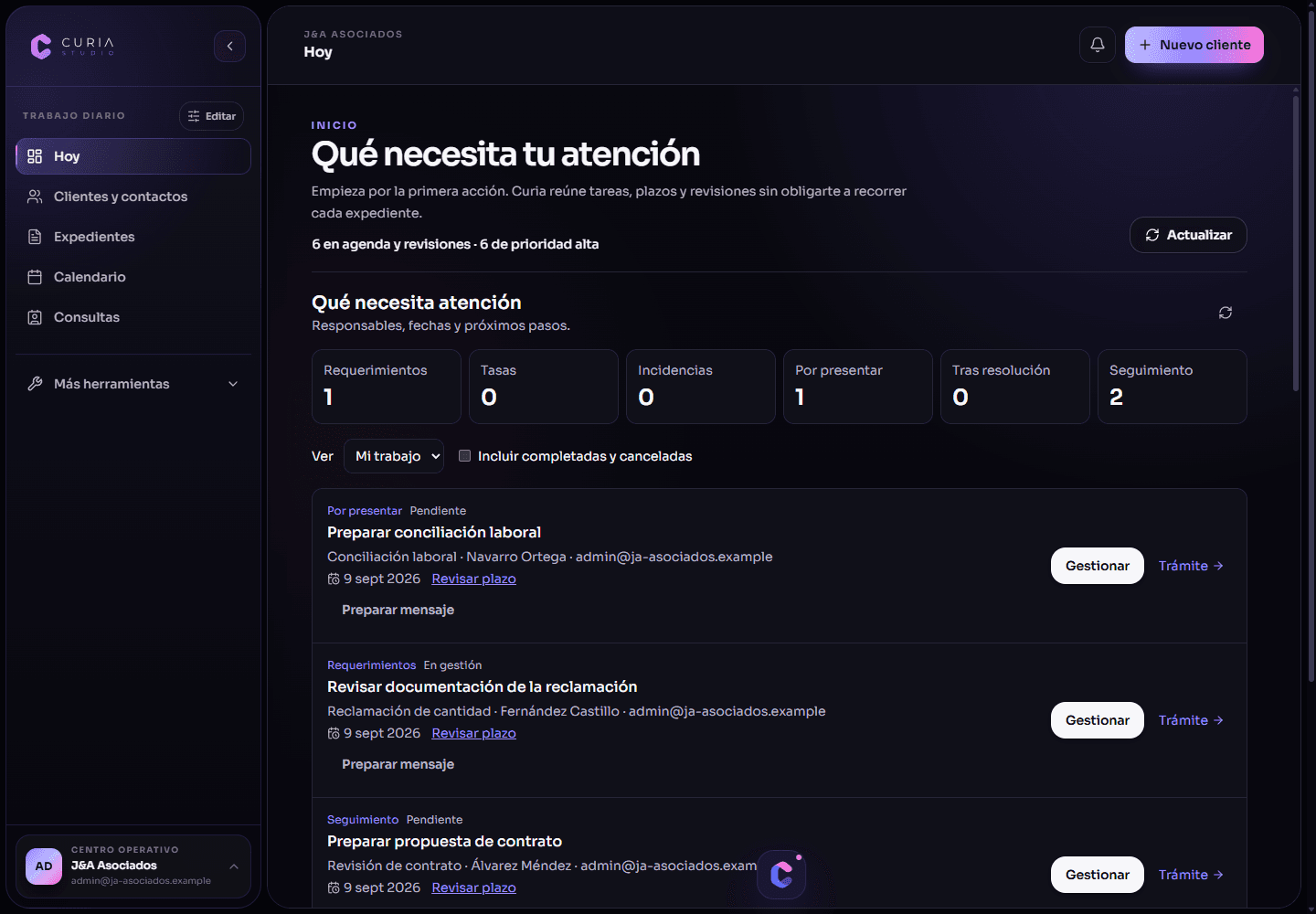Click the refresh icon beside Qué necesita atención
The image size is (1316, 914).
[x=1226, y=313]
